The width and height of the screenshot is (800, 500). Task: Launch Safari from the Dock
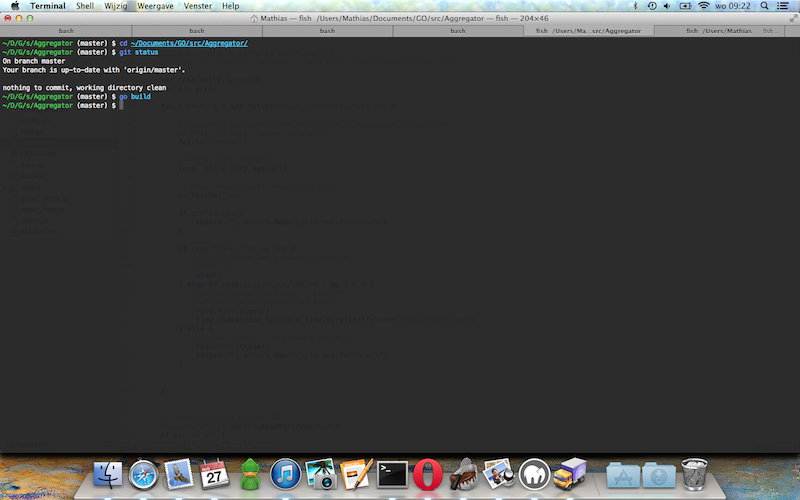[143, 474]
